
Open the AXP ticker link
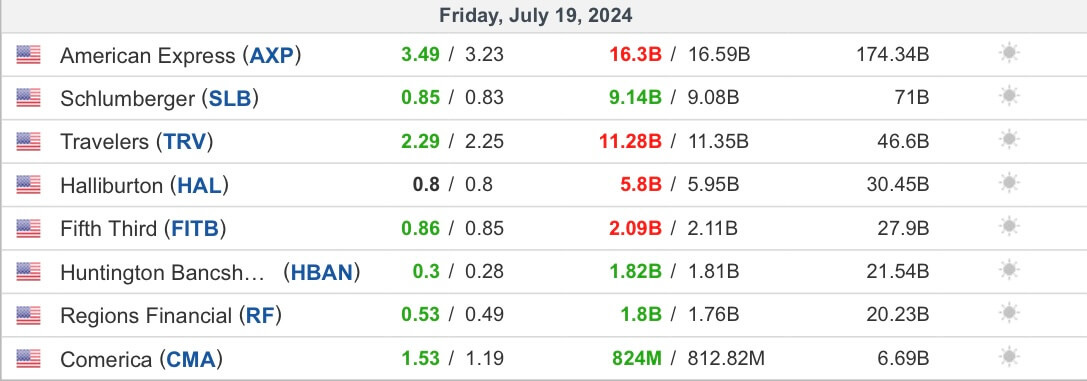(x=272, y=55)
